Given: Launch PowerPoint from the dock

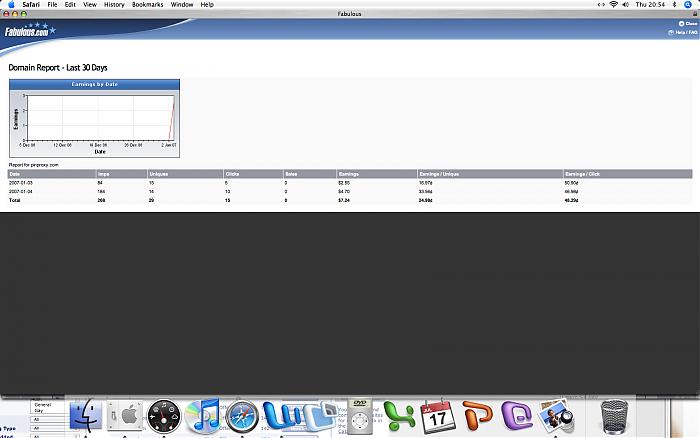Looking at the screenshot, I should (x=477, y=416).
